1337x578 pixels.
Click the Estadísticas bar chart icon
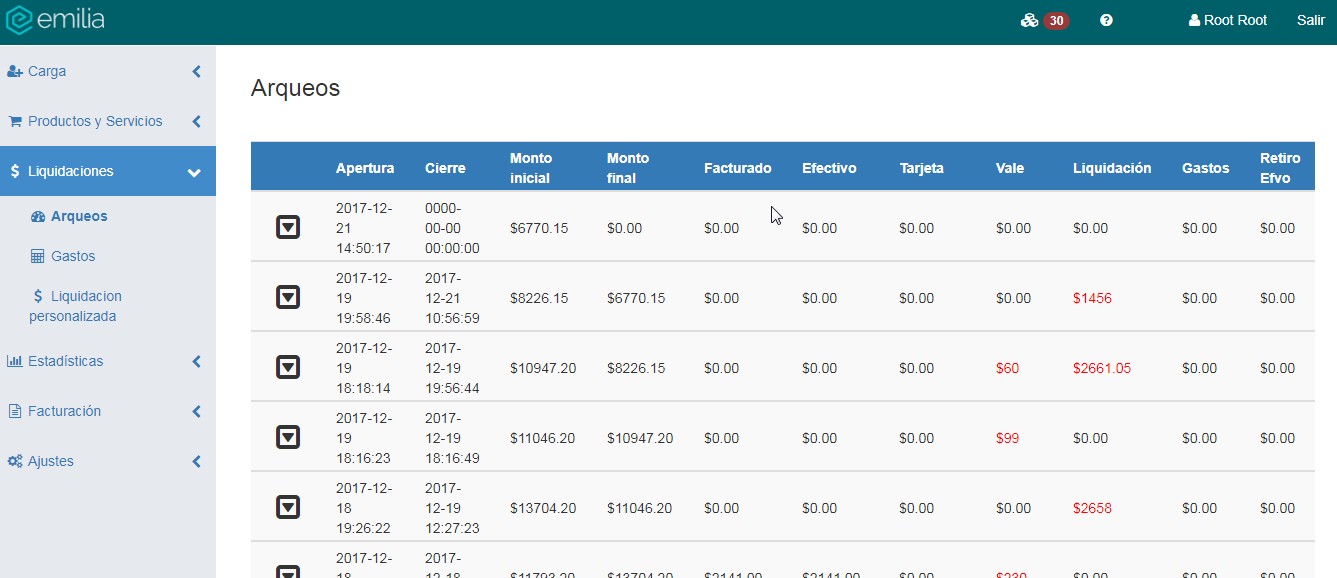[x=15, y=362]
